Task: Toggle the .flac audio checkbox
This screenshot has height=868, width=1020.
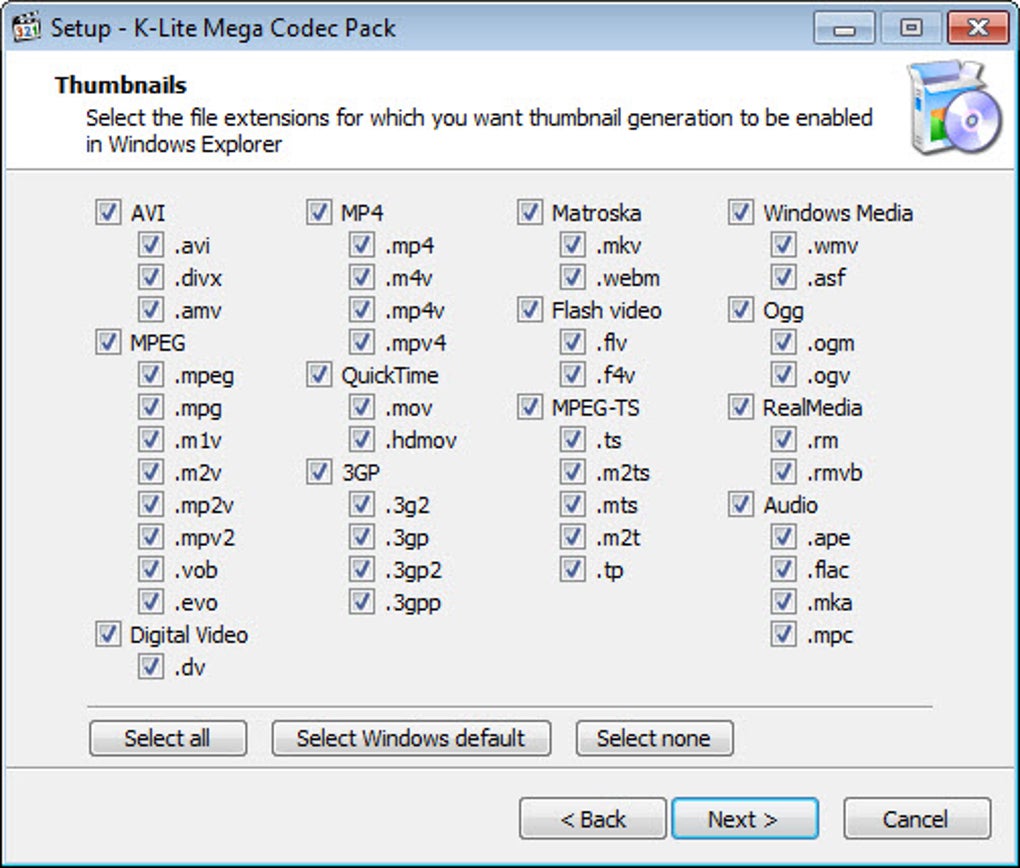Action: [x=784, y=570]
